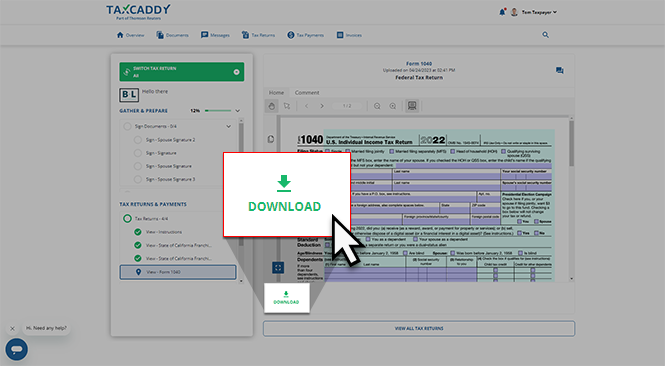Click the B|L firm logo
Image resolution: width=665 pixels, height=366 pixels.
[129, 95]
